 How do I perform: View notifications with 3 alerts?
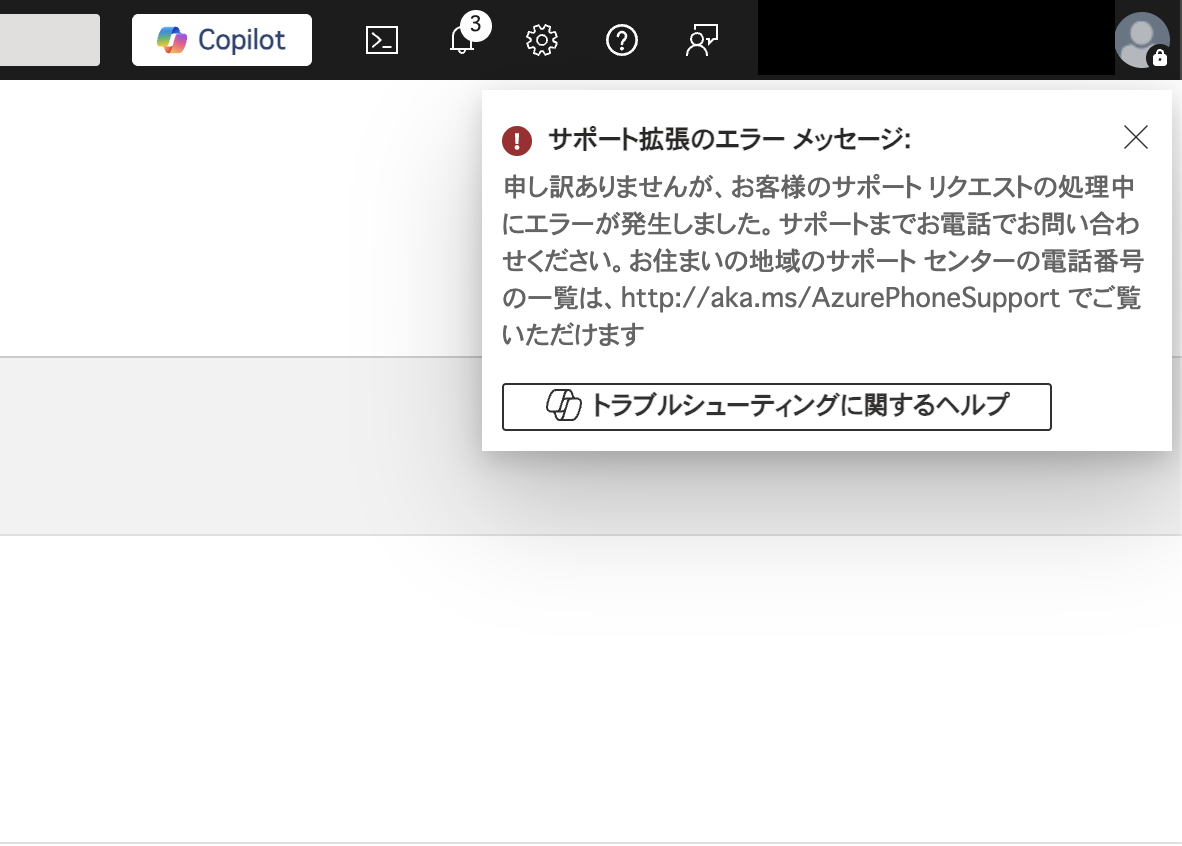tap(461, 42)
